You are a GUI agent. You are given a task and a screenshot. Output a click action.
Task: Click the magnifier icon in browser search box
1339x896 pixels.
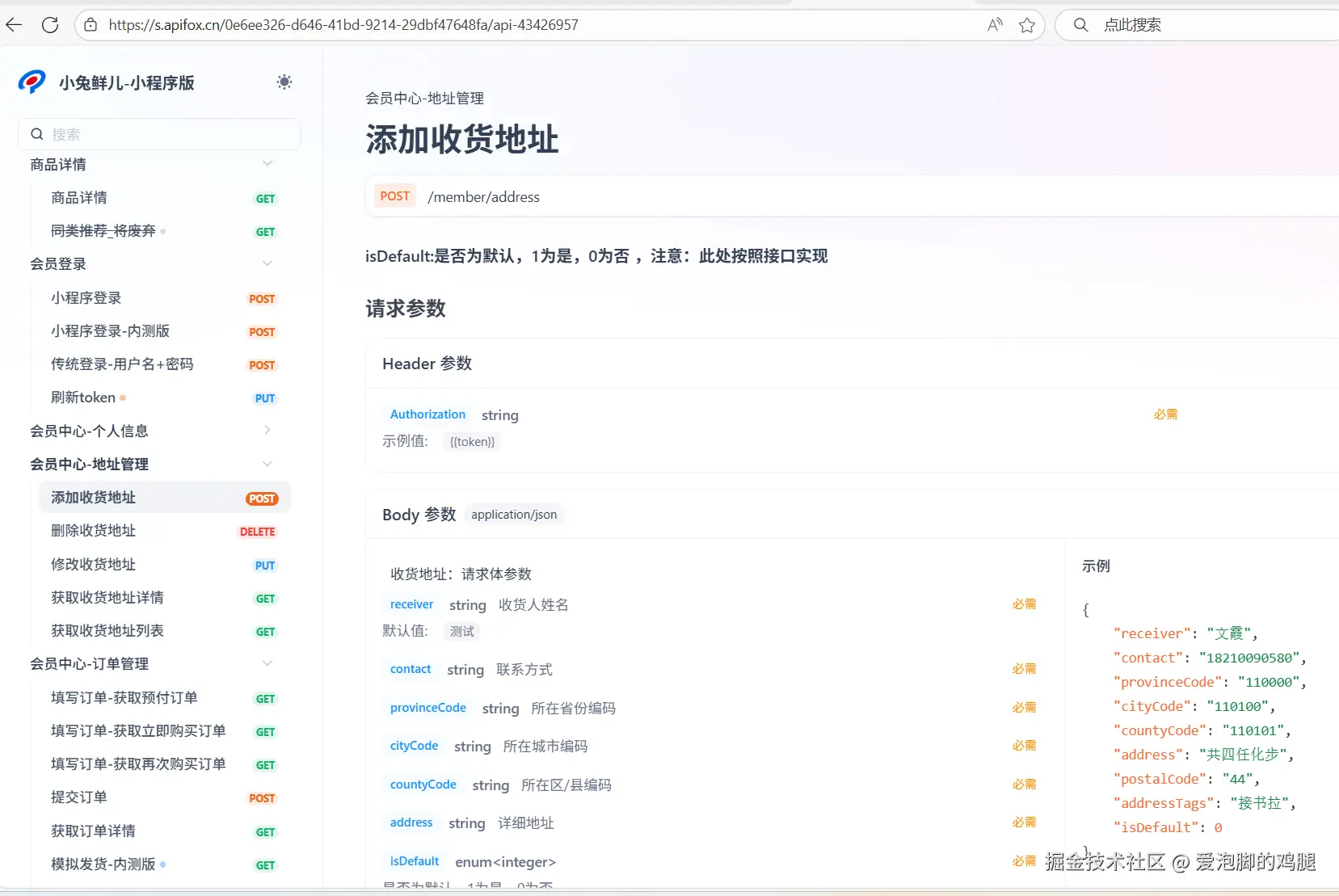(1080, 25)
